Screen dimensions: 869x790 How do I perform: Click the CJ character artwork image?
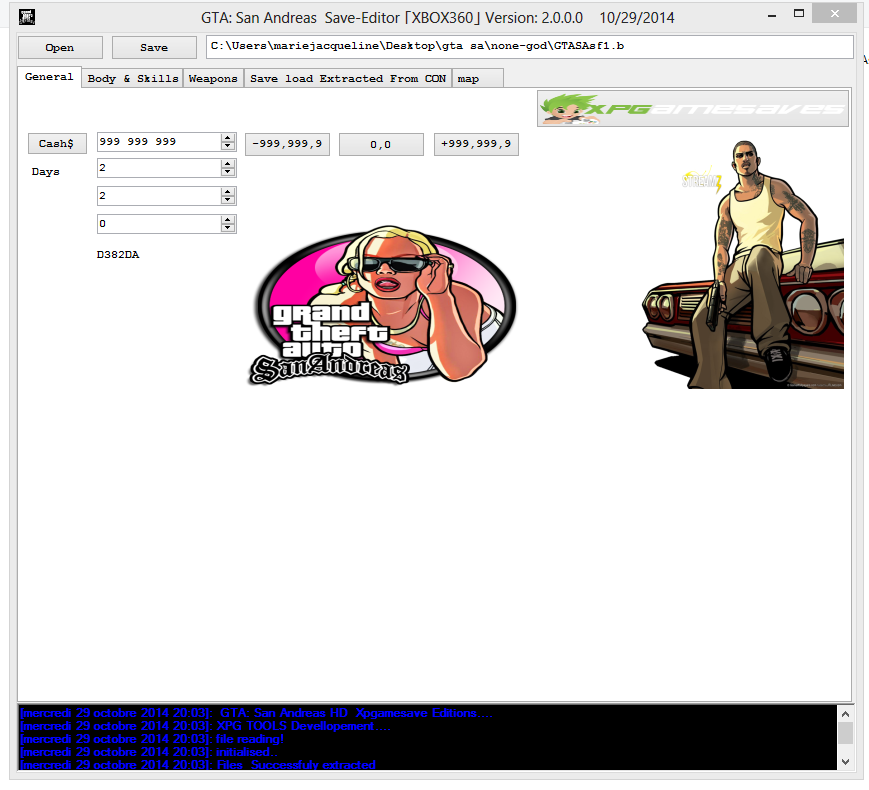click(744, 263)
